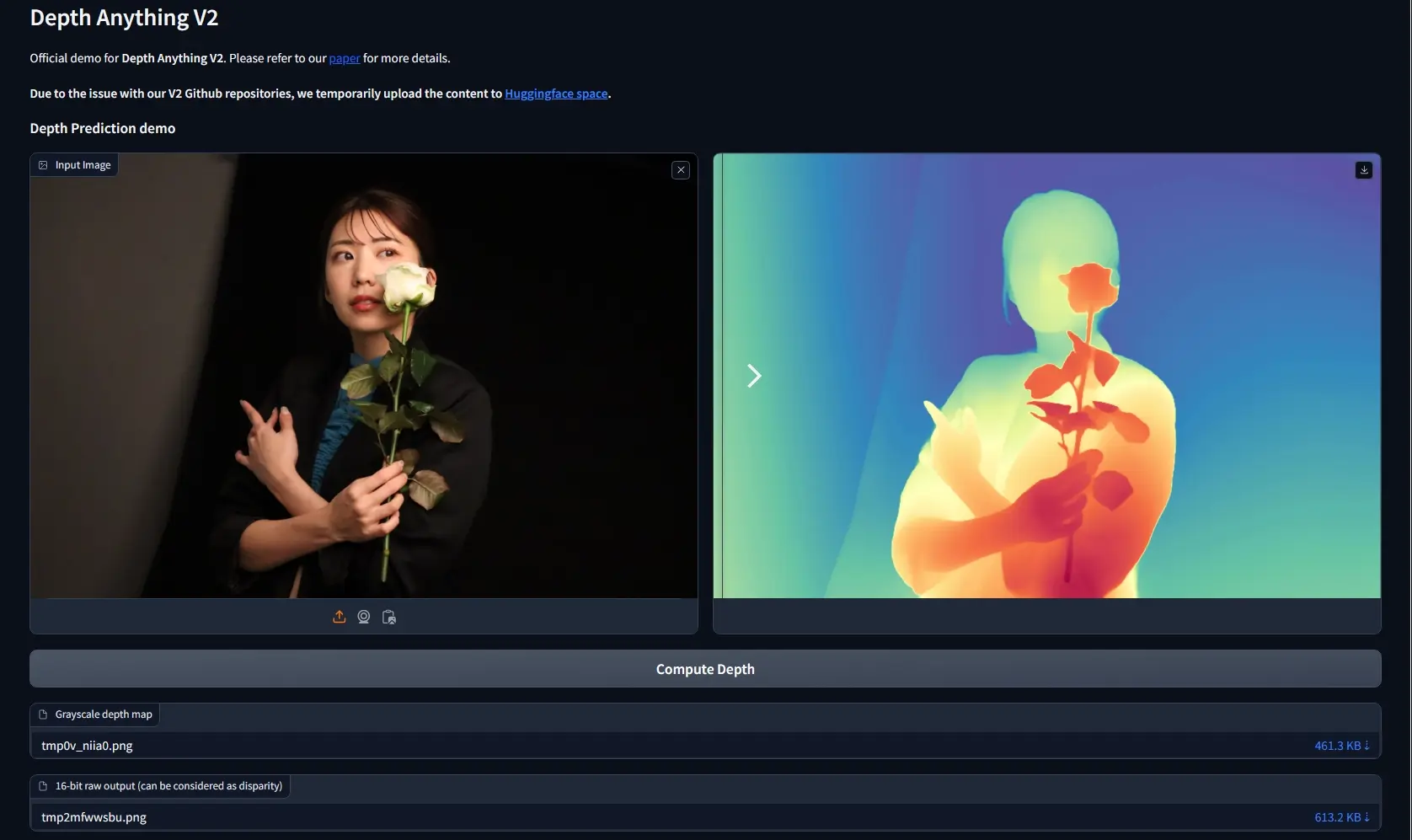Open the Depth Anything V2 paper link
Image resolution: width=1412 pixels, height=840 pixels.
pyautogui.click(x=345, y=58)
